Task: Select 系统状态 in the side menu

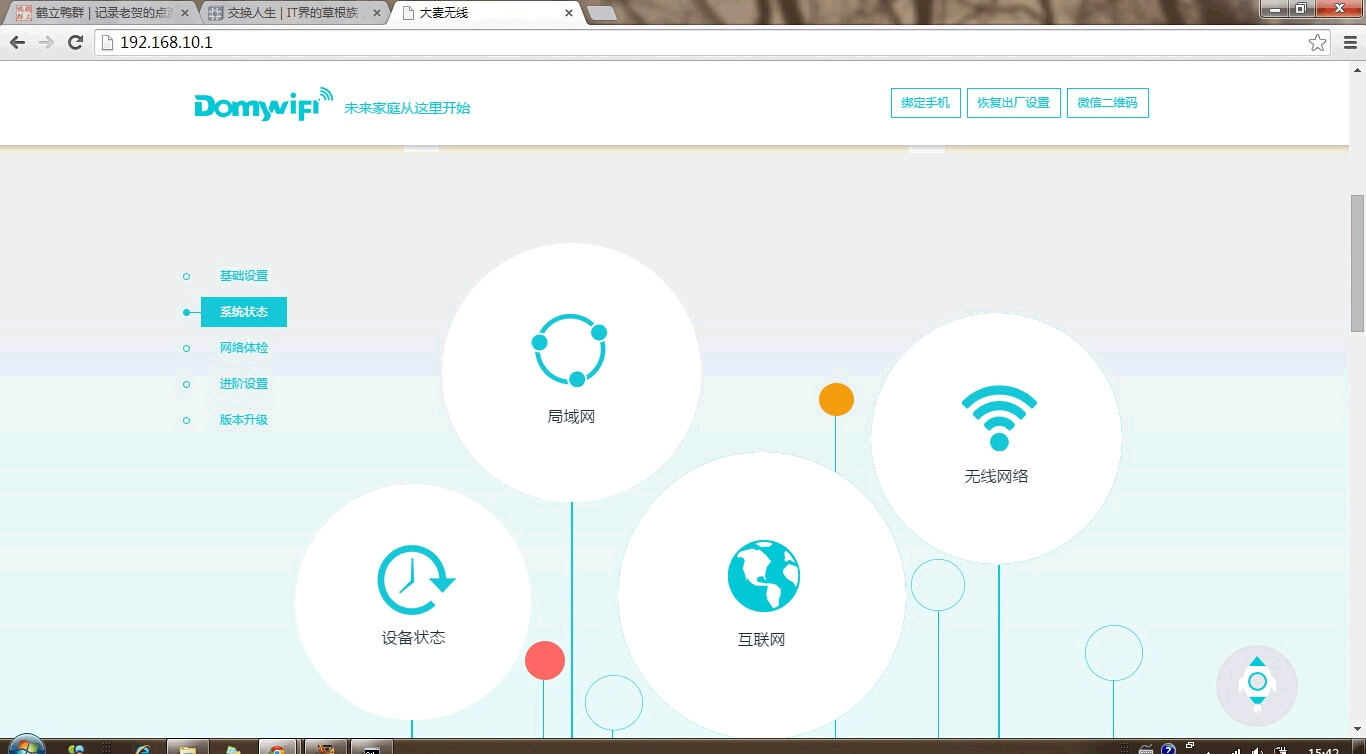Action: click(x=244, y=312)
